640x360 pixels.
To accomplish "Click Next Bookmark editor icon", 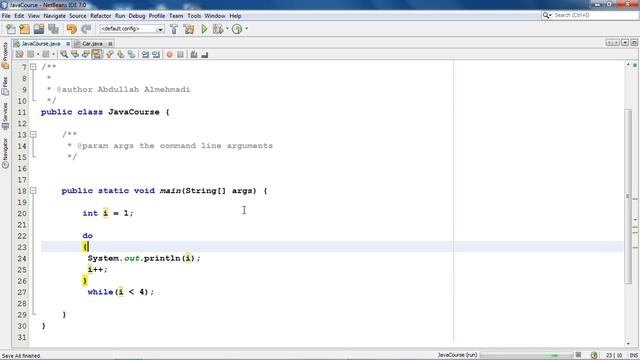I will click(120, 54).
